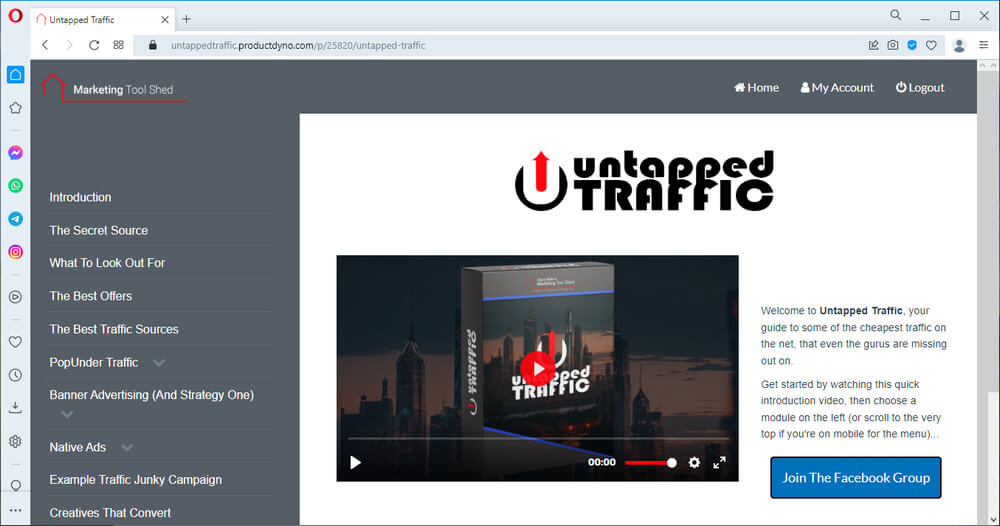Reload the page
Viewport: 1000px width, 526px height.
94,45
